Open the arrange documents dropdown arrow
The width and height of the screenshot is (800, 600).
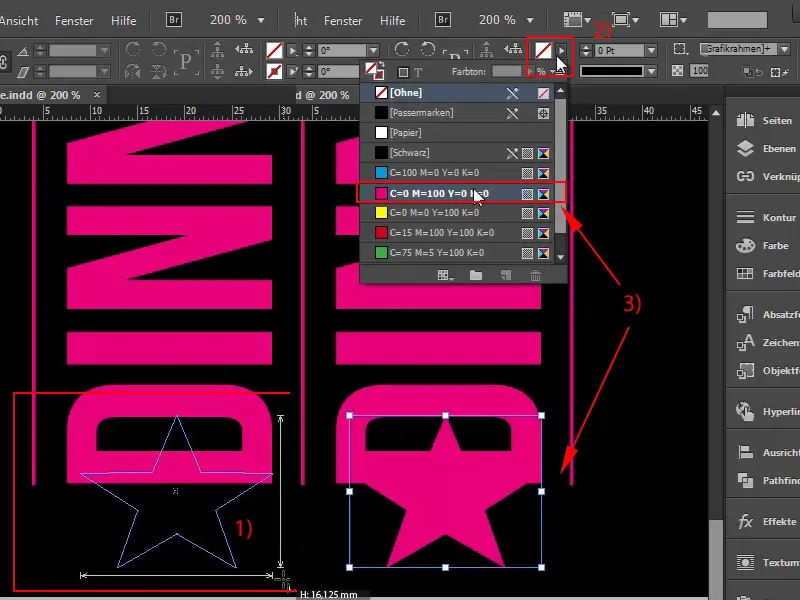pyautogui.click(x=683, y=20)
